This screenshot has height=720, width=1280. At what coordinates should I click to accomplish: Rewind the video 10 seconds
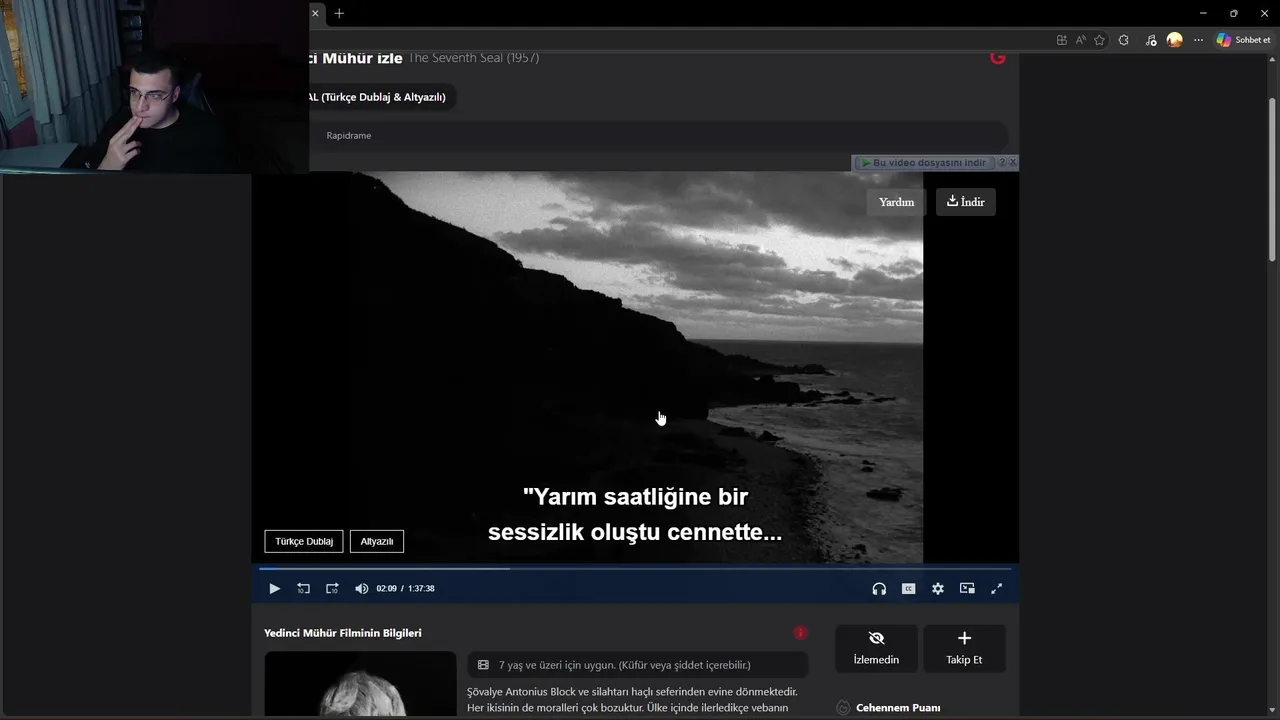click(303, 589)
